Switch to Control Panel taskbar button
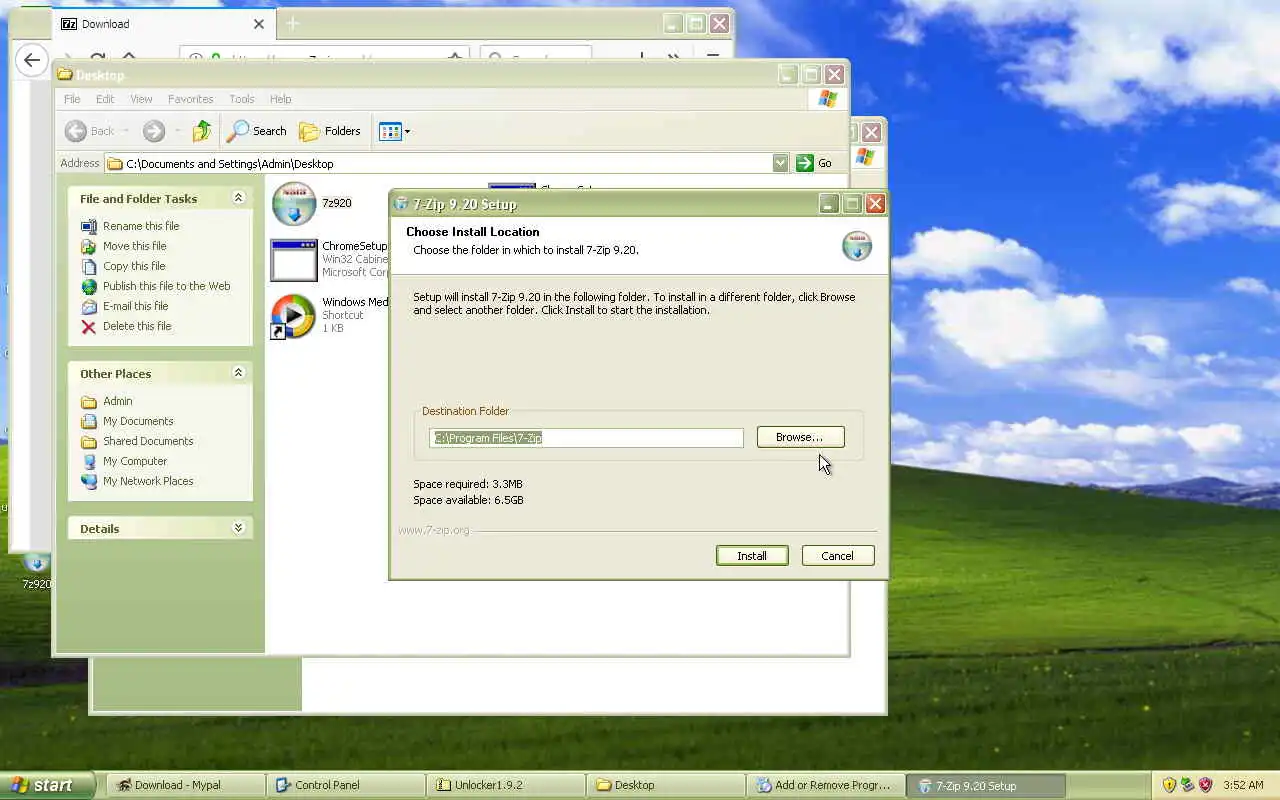1280x800 pixels. (x=346, y=785)
